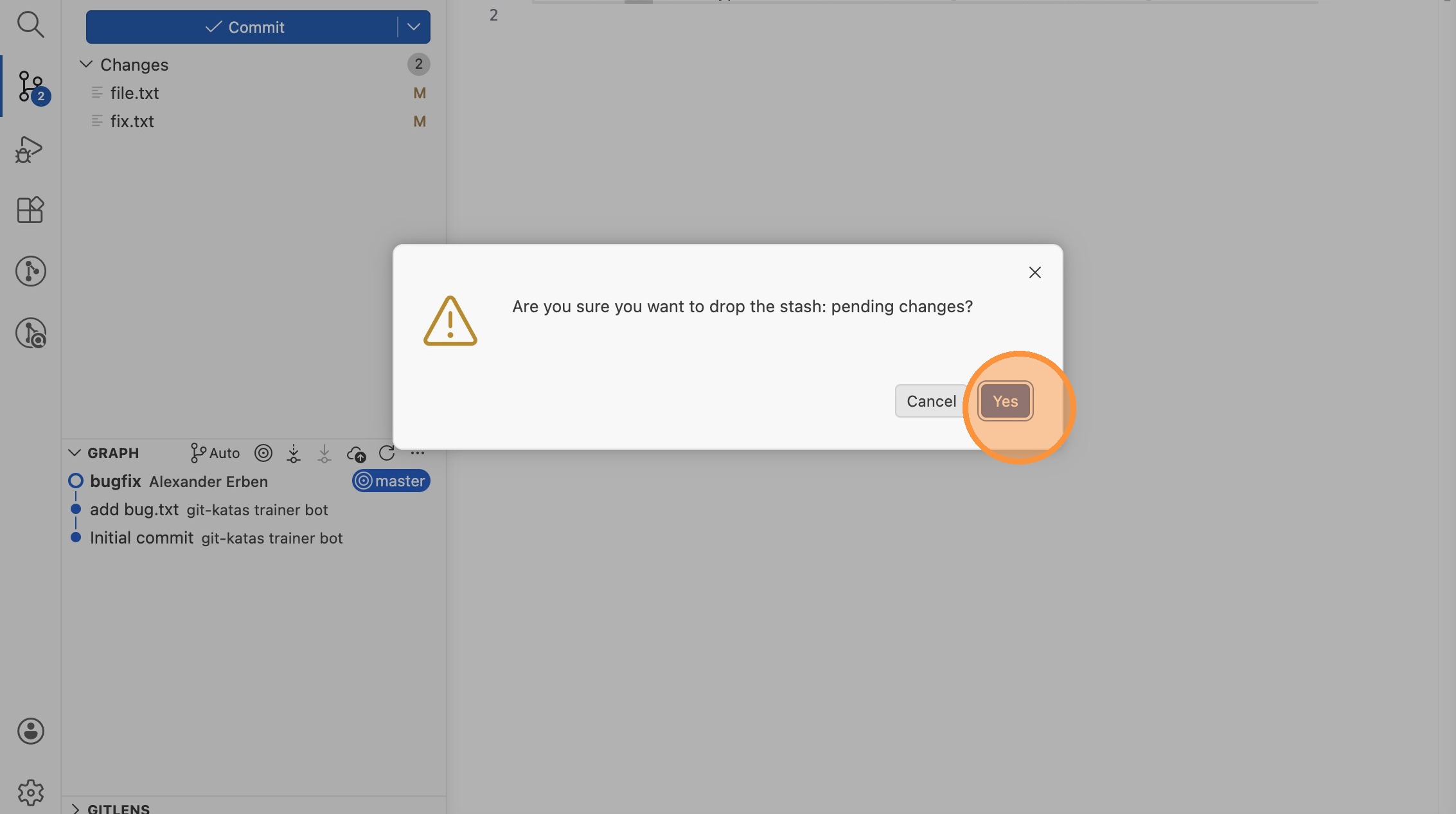Close the drop stash dialog
Screen dimensions: 1456x814
coord(1034,272)
